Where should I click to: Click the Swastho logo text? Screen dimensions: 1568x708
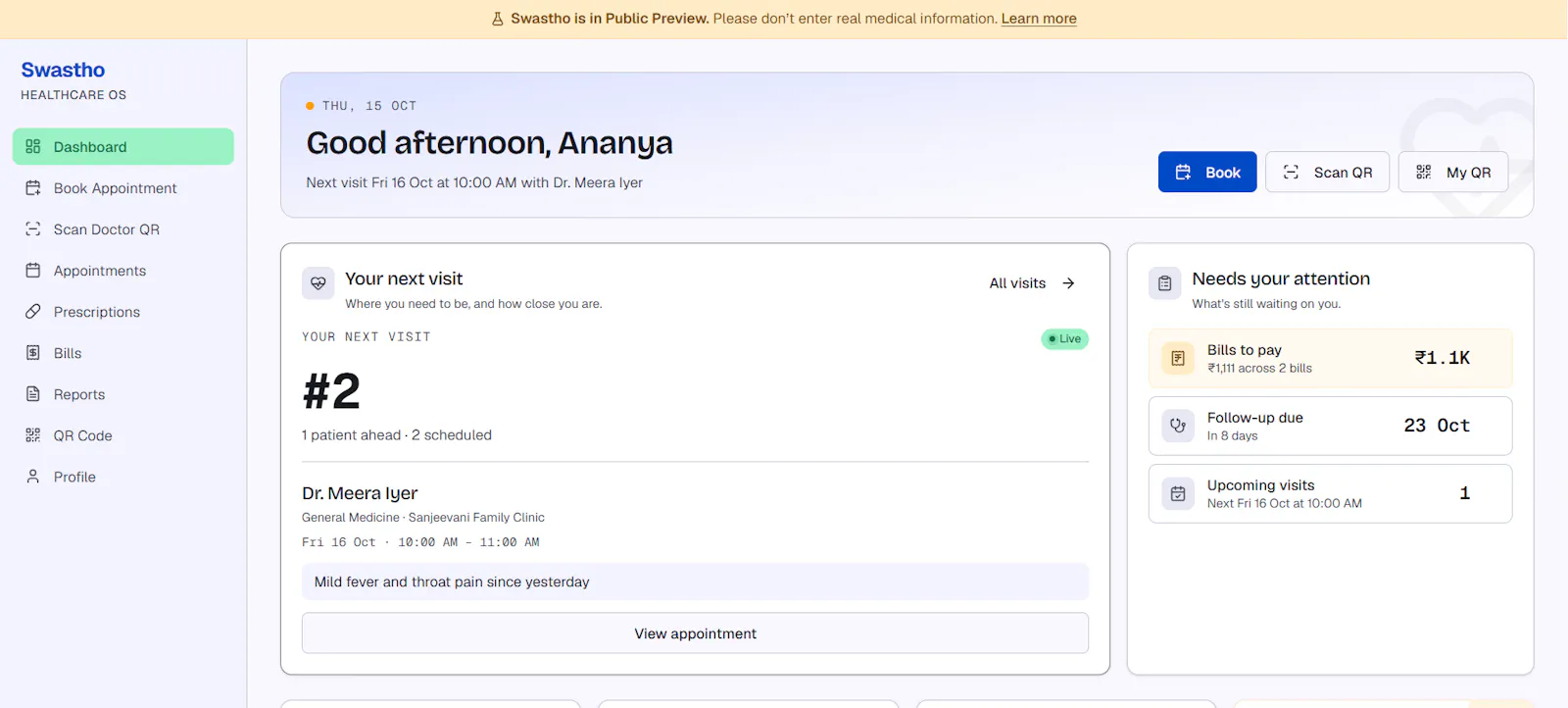[x=63, y=71]
